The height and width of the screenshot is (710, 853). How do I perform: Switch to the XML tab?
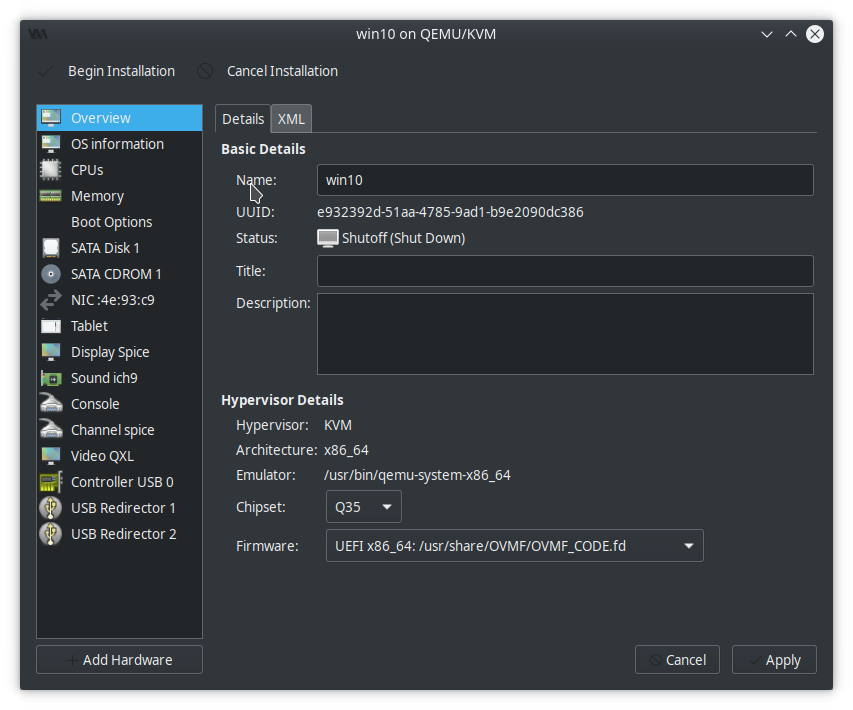(x=291, y=119)
